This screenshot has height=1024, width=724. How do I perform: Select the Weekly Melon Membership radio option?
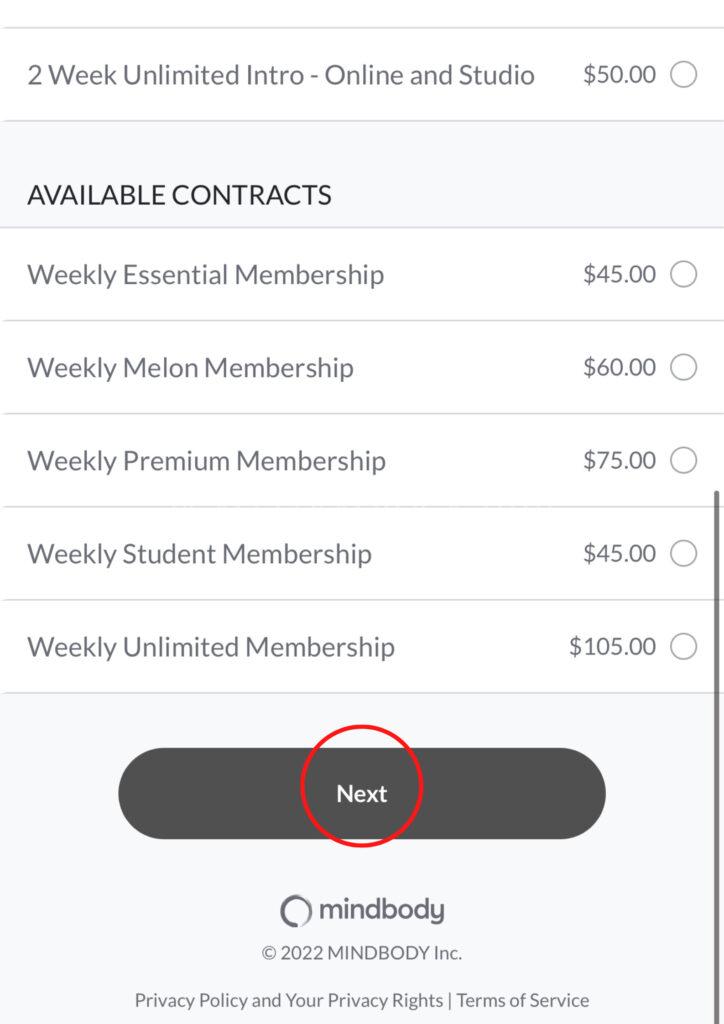684,368
